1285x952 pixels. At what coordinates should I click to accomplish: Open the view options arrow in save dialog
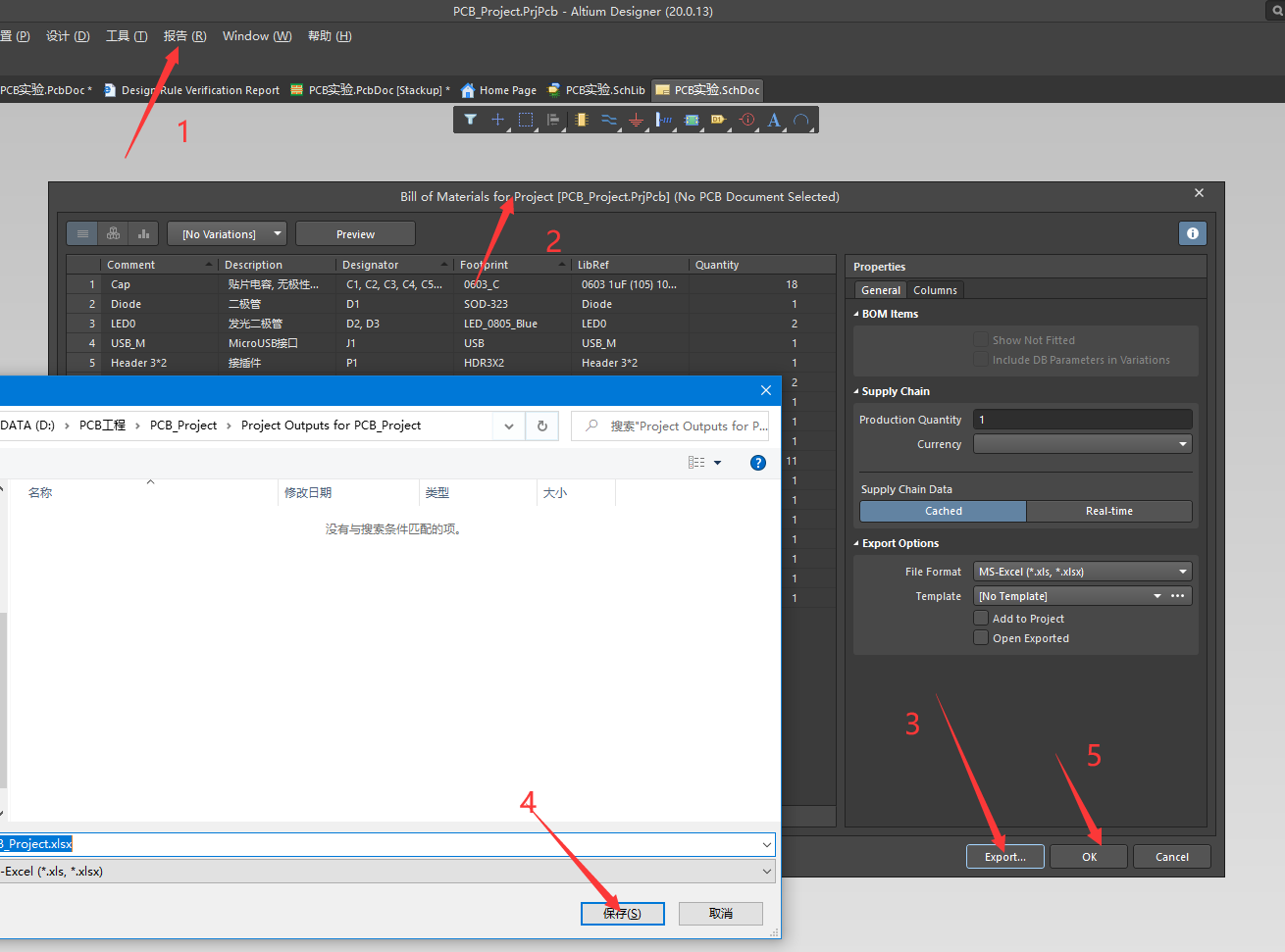[718, 463]
